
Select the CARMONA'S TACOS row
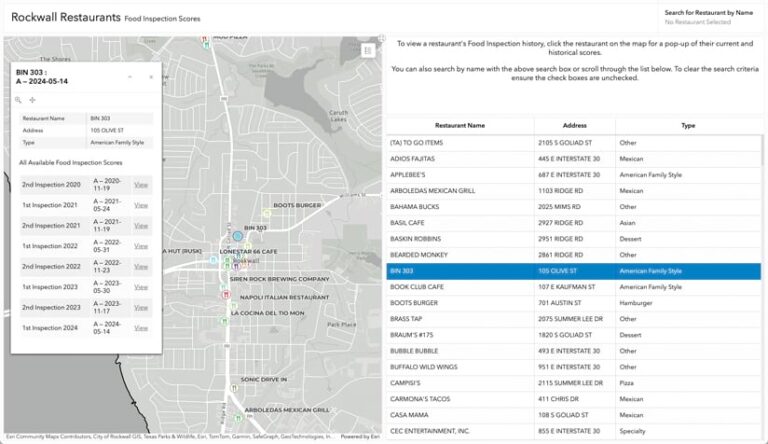(x=574, y=399)
